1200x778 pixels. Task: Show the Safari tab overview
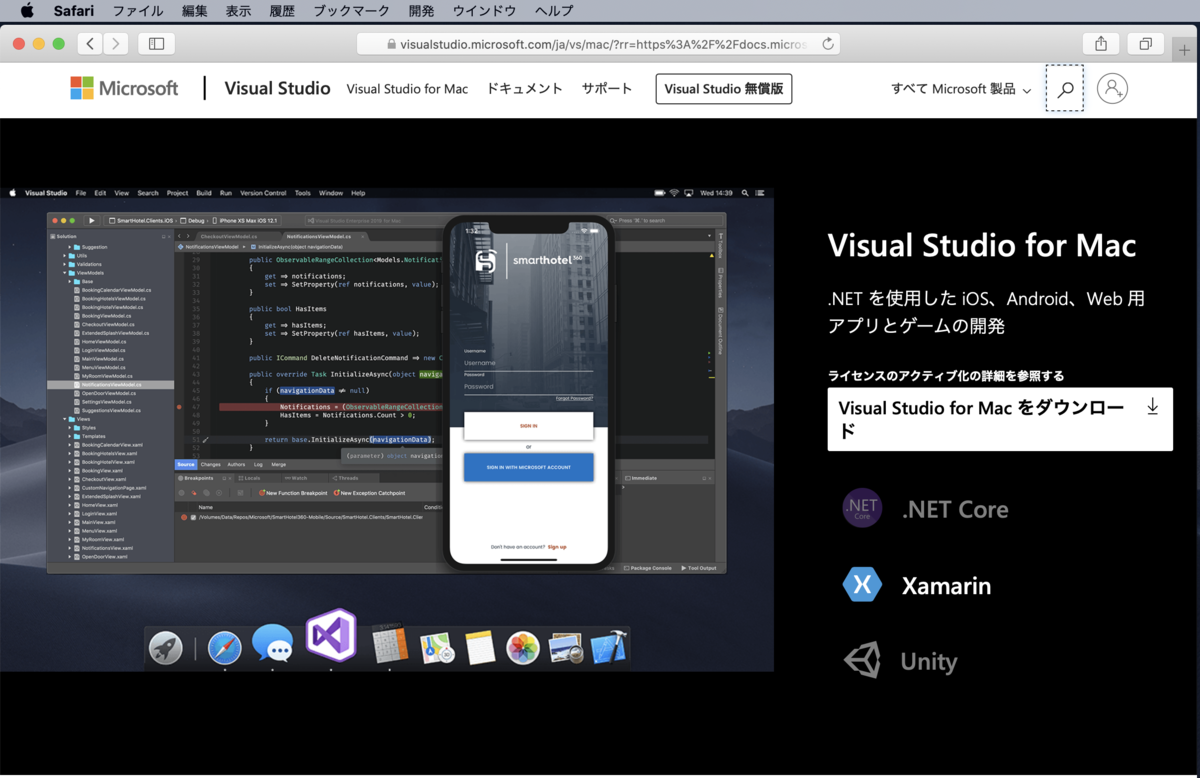(1146, 43)
